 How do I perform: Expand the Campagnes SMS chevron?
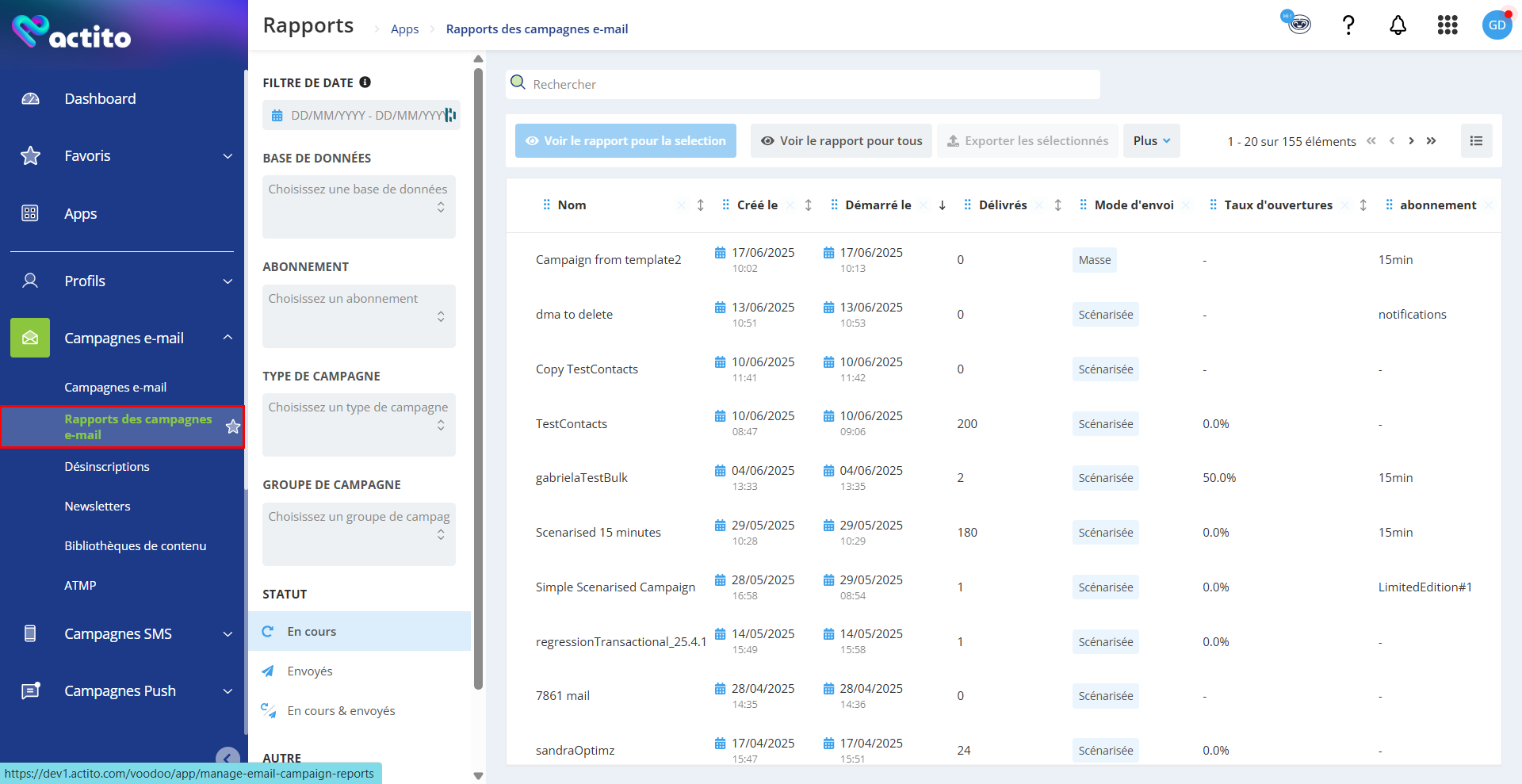pos(228,634)
